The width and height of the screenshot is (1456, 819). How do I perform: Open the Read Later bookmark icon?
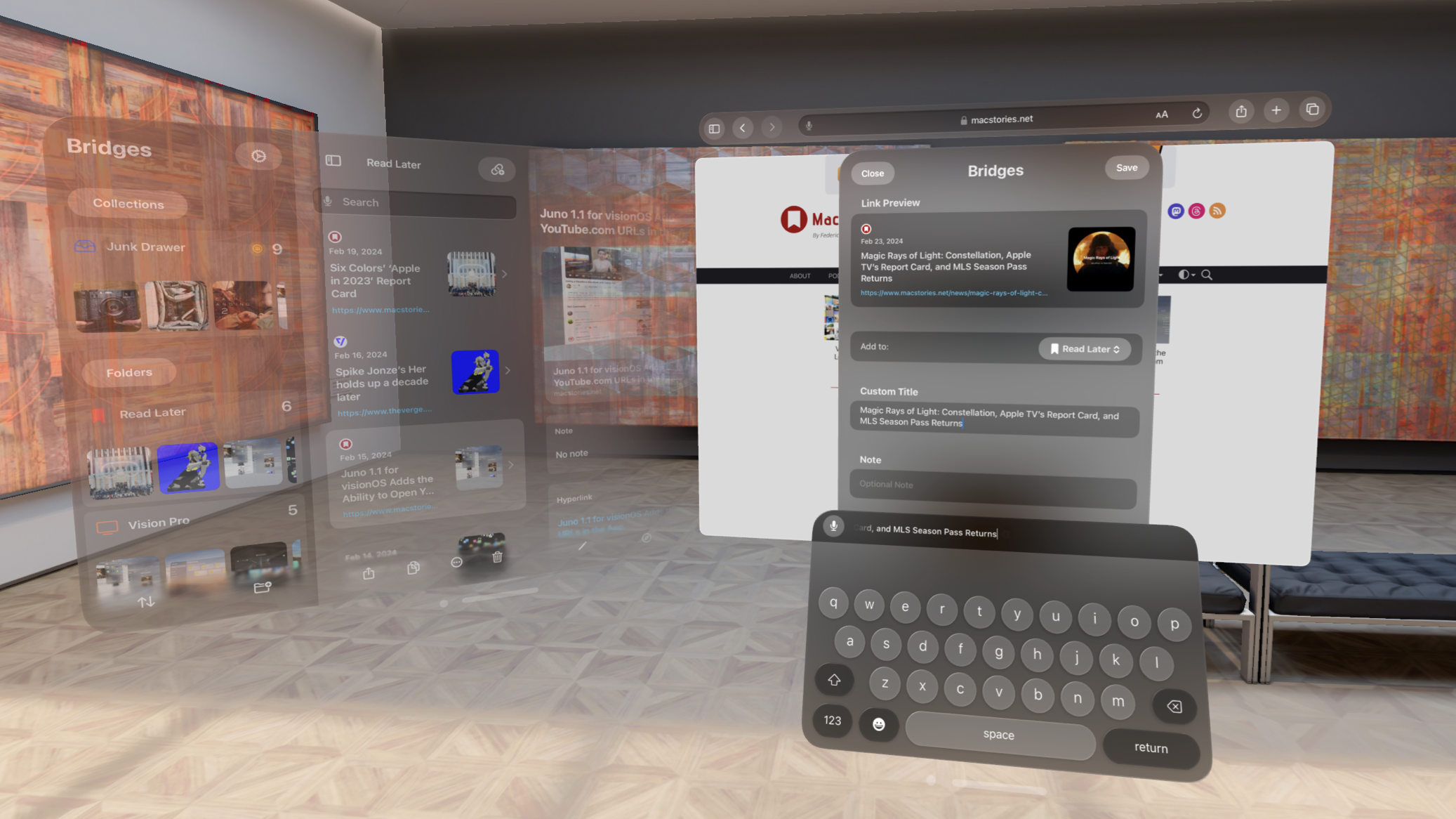coord(1055,348)
